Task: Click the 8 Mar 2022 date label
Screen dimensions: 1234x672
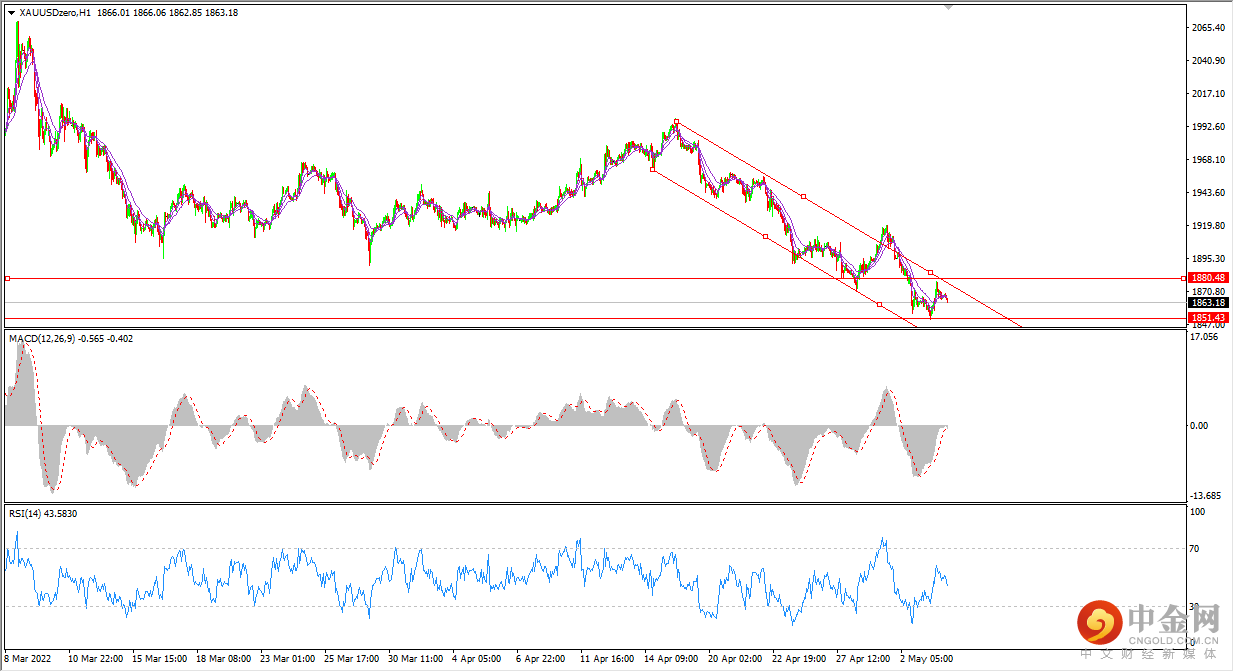Action: tap(27, 660)
